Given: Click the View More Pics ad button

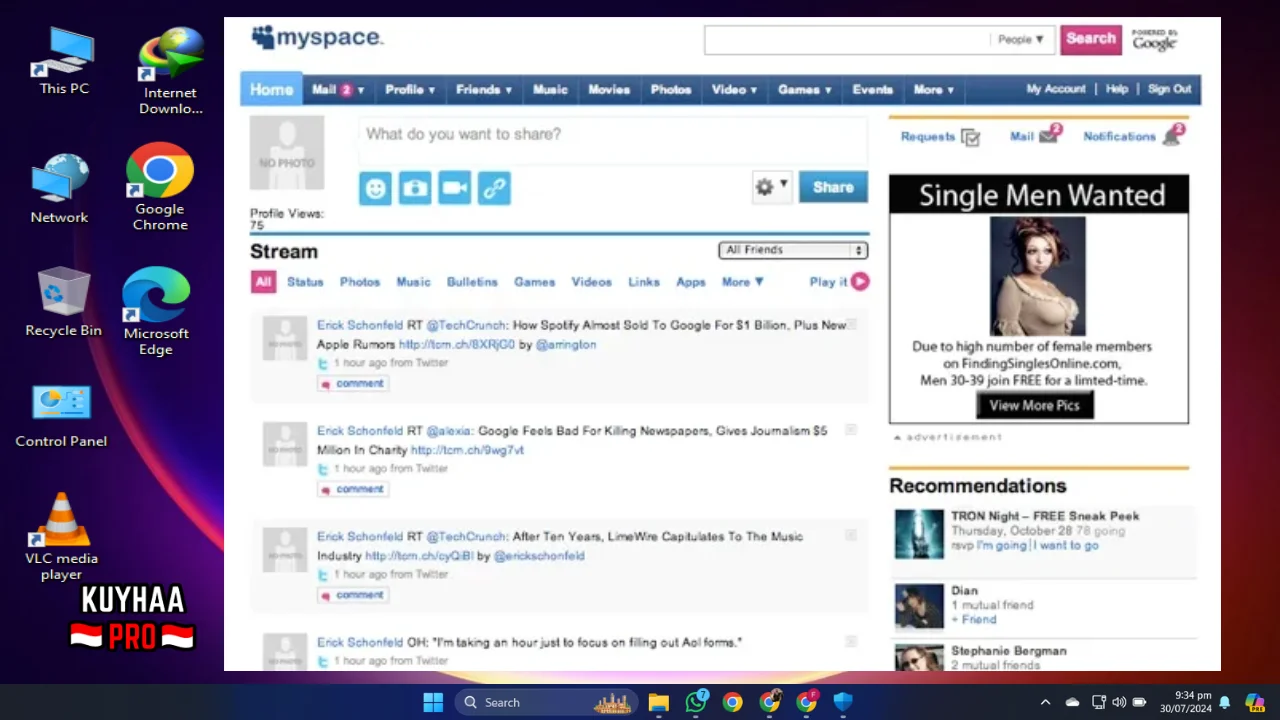Looking at the screenshot, I should [x=1035, y=405].
